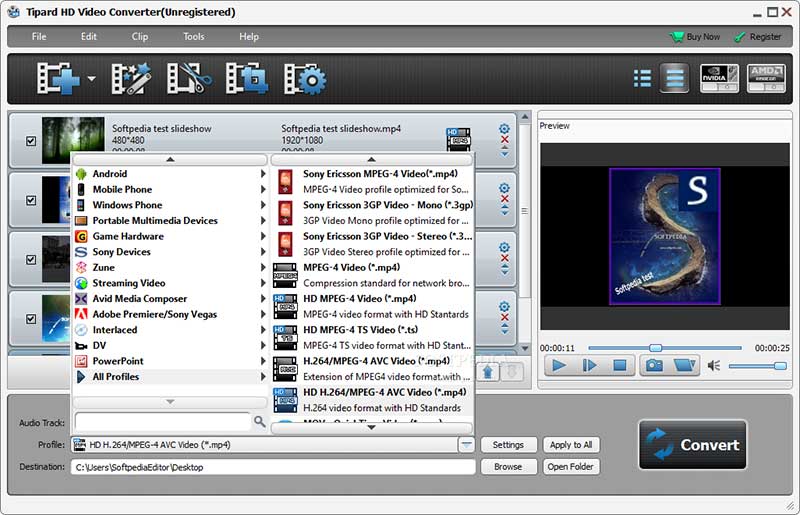This screenshot has height=515, width=800.
Task: Switch to the list view mode icon
Action: click(x=643, y=78)
